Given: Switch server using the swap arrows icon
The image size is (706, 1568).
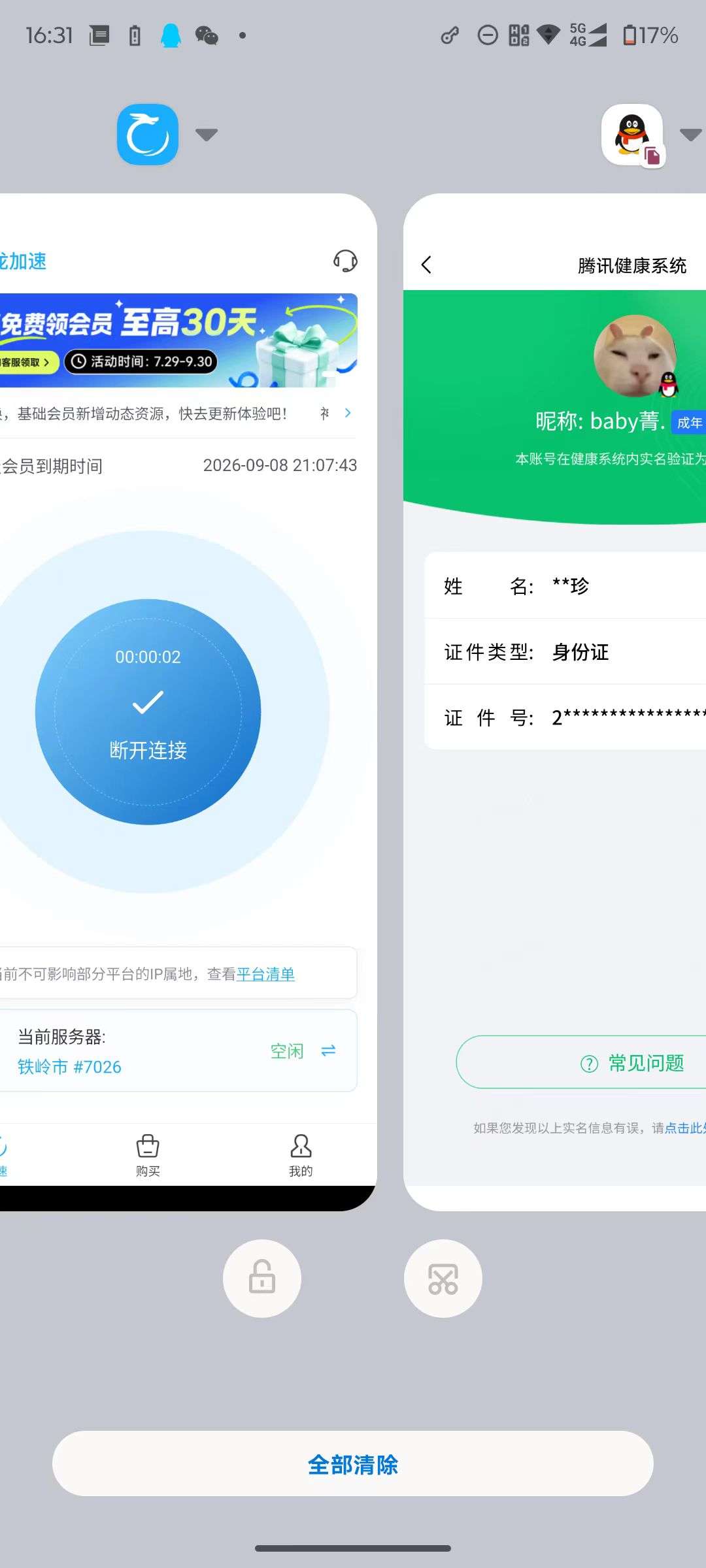Looking at the screenshot, I should coord(328,1051).
